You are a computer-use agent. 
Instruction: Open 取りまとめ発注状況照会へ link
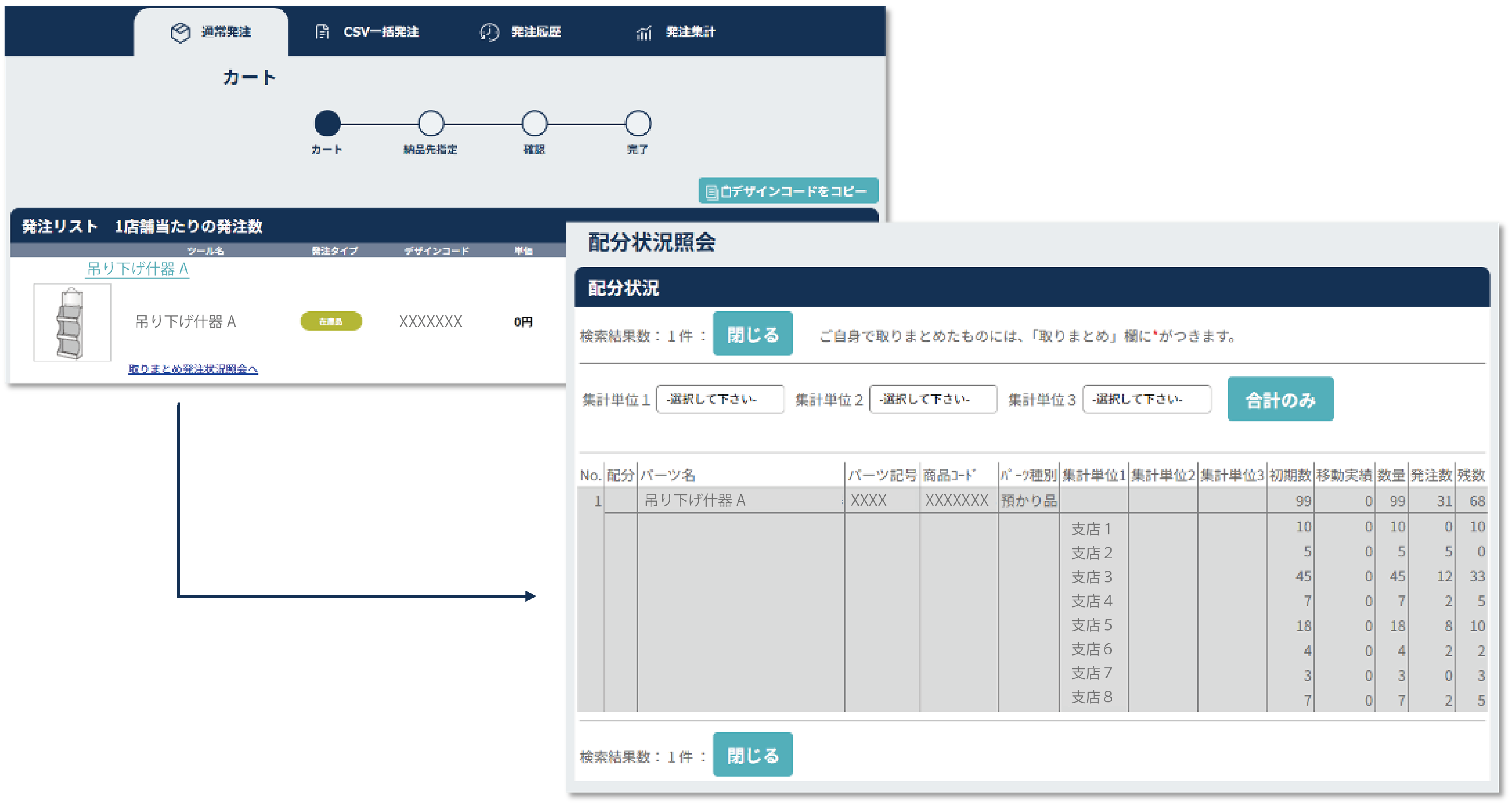pyautogui.click(x=193, y=369)
